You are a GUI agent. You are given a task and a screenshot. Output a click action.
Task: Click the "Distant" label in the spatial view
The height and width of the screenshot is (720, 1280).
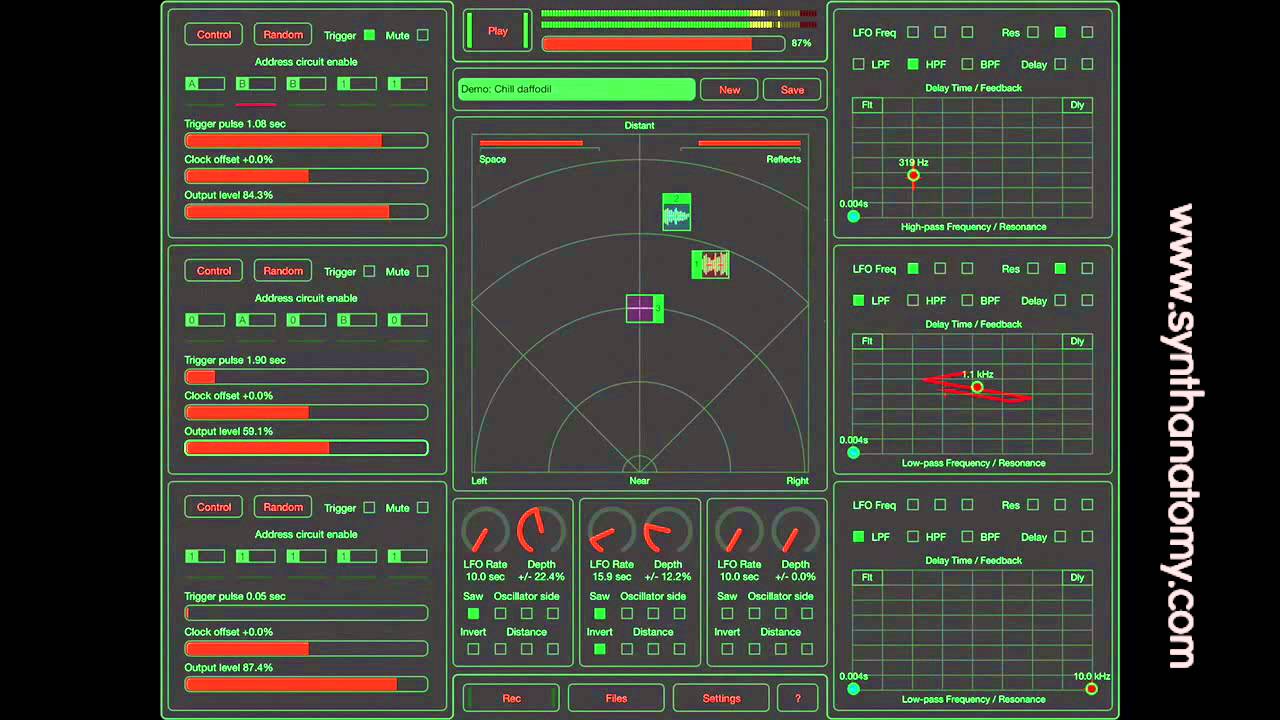(x=639, y=125)
